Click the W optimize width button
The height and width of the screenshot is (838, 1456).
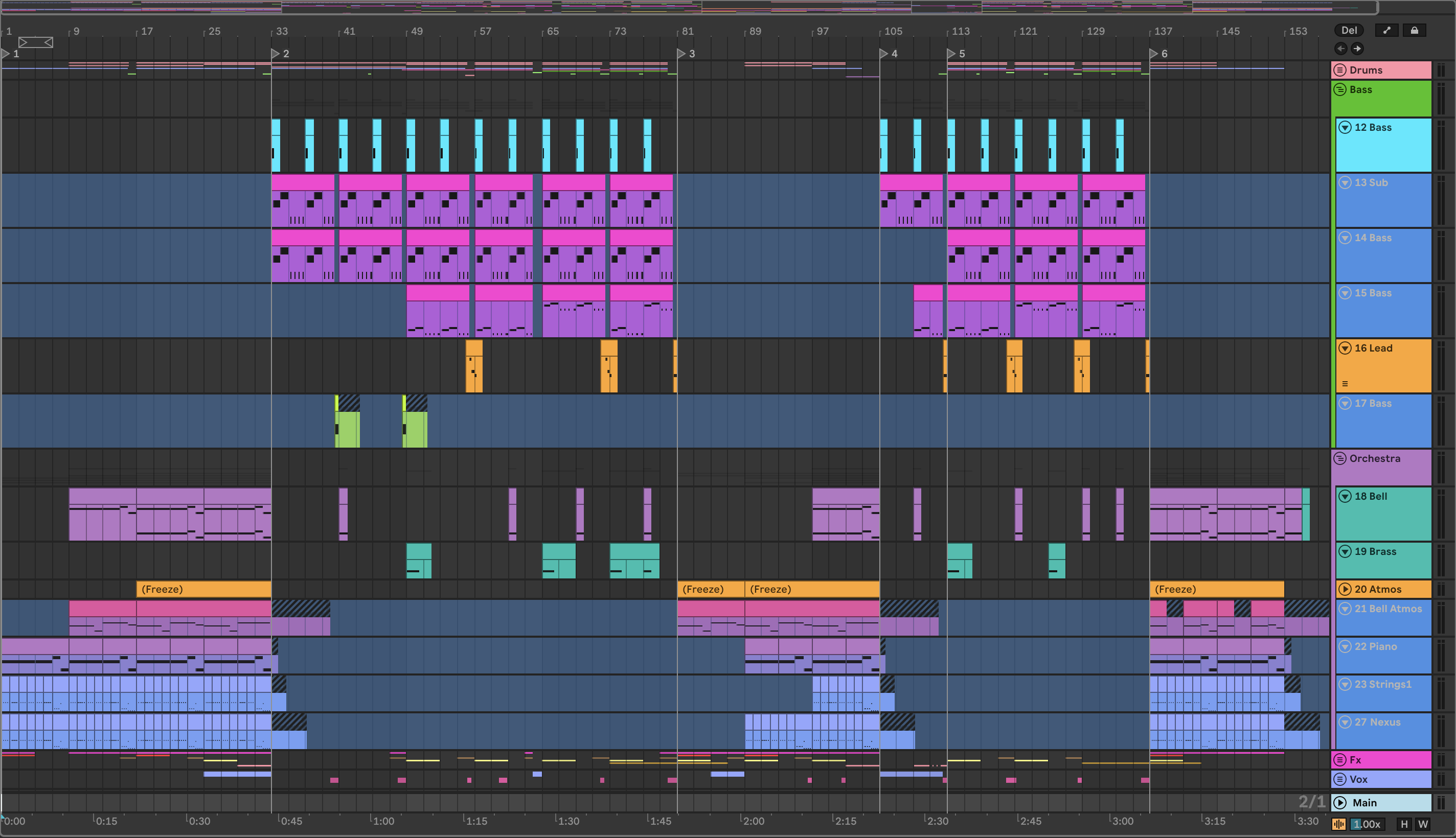(x=1423, y=824)
